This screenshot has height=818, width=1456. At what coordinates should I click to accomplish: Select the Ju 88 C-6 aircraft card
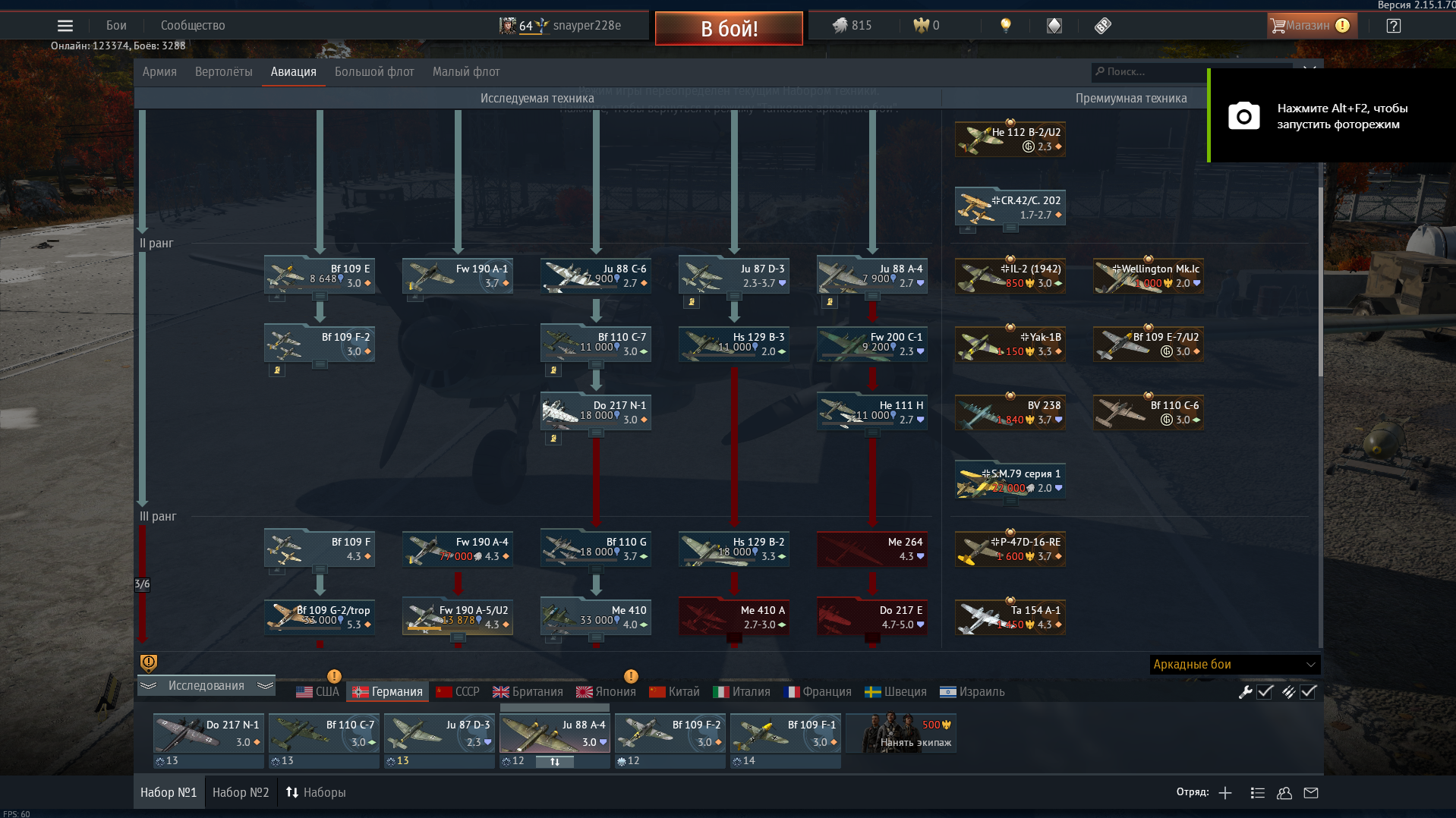tap(596, 275)
